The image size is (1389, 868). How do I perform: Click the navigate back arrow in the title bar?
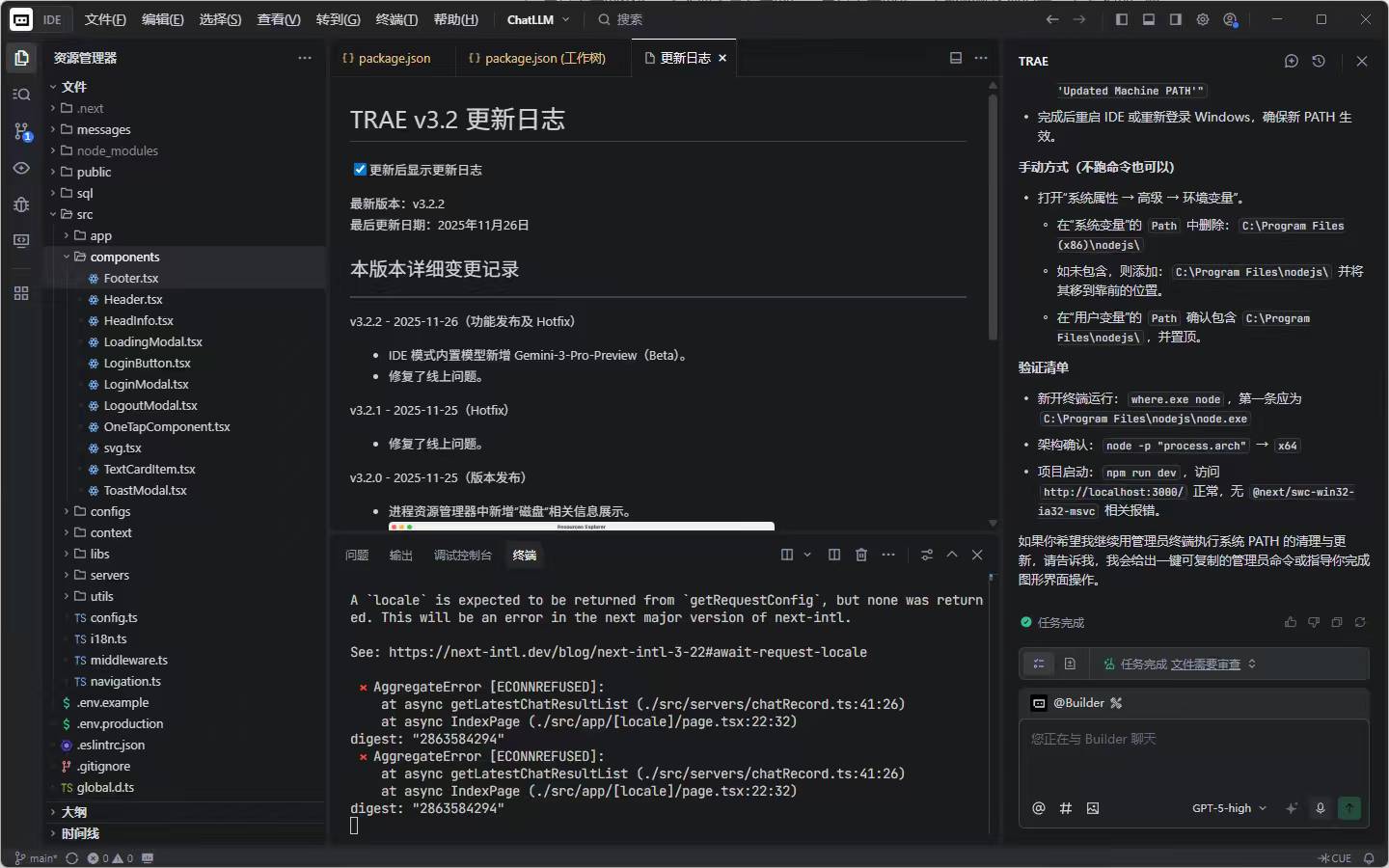tap(1052, 19)
